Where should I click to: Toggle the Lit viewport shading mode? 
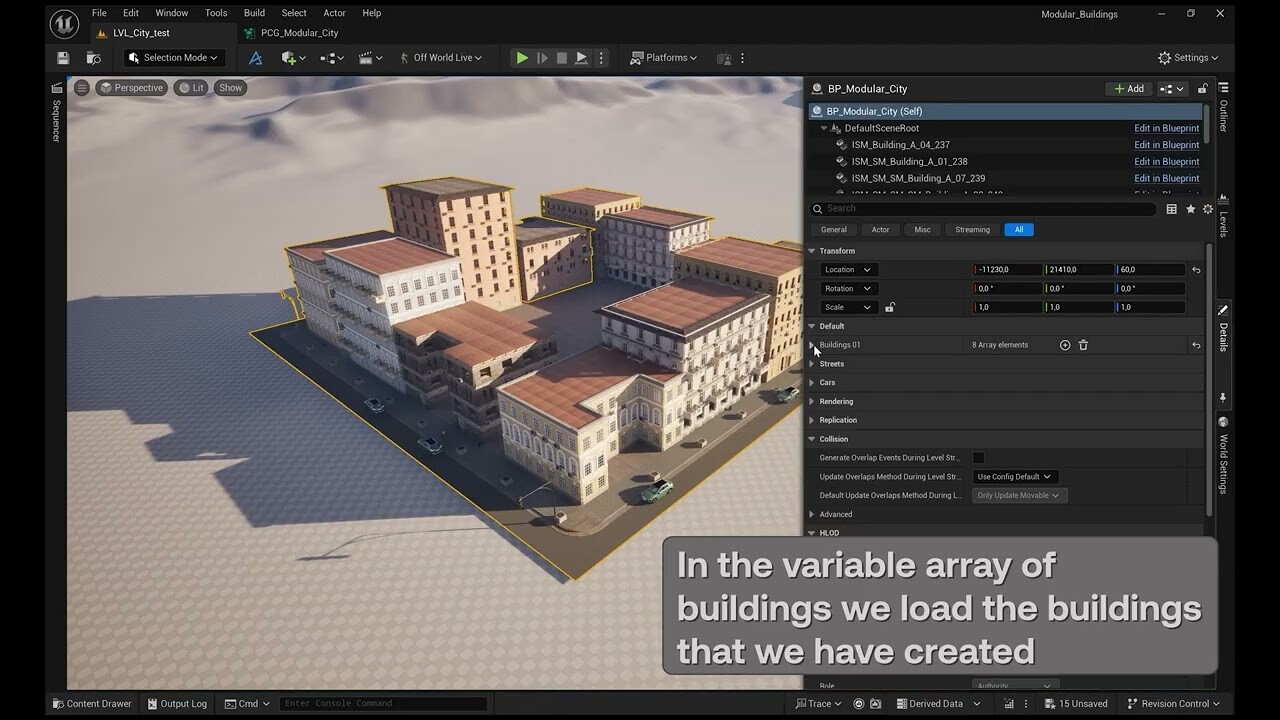(x=190, y=87)
